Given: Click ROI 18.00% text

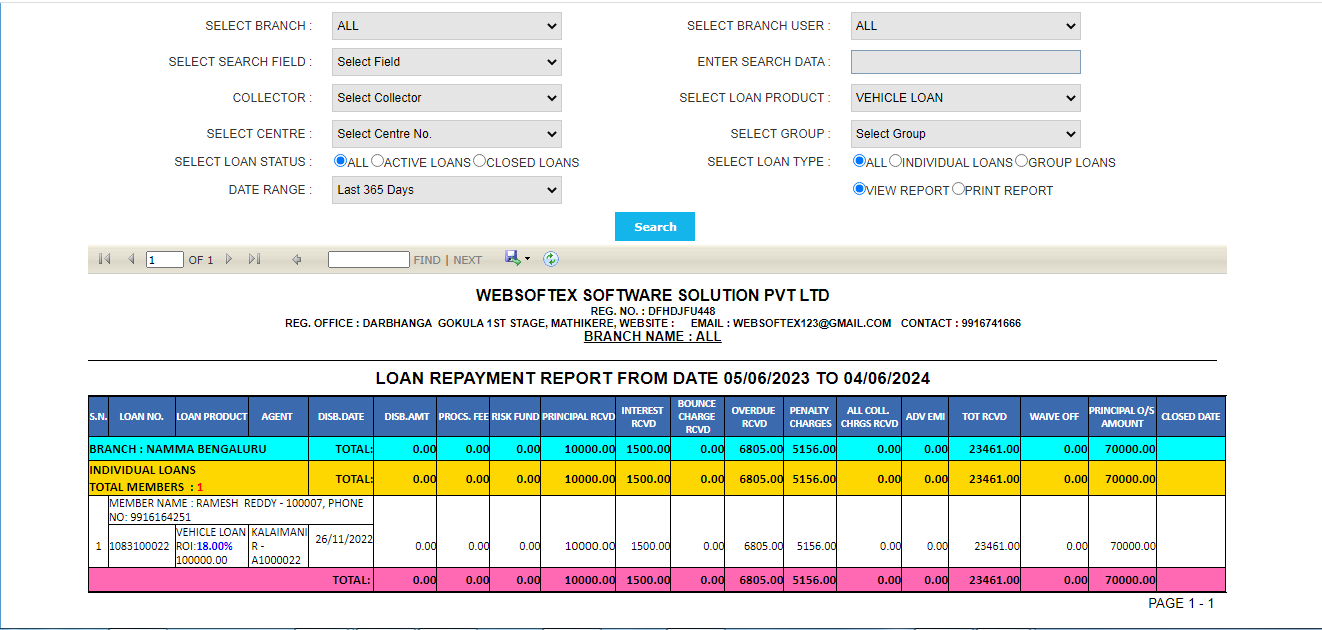Looking at the screenshot, I should [x=205, y=547].
